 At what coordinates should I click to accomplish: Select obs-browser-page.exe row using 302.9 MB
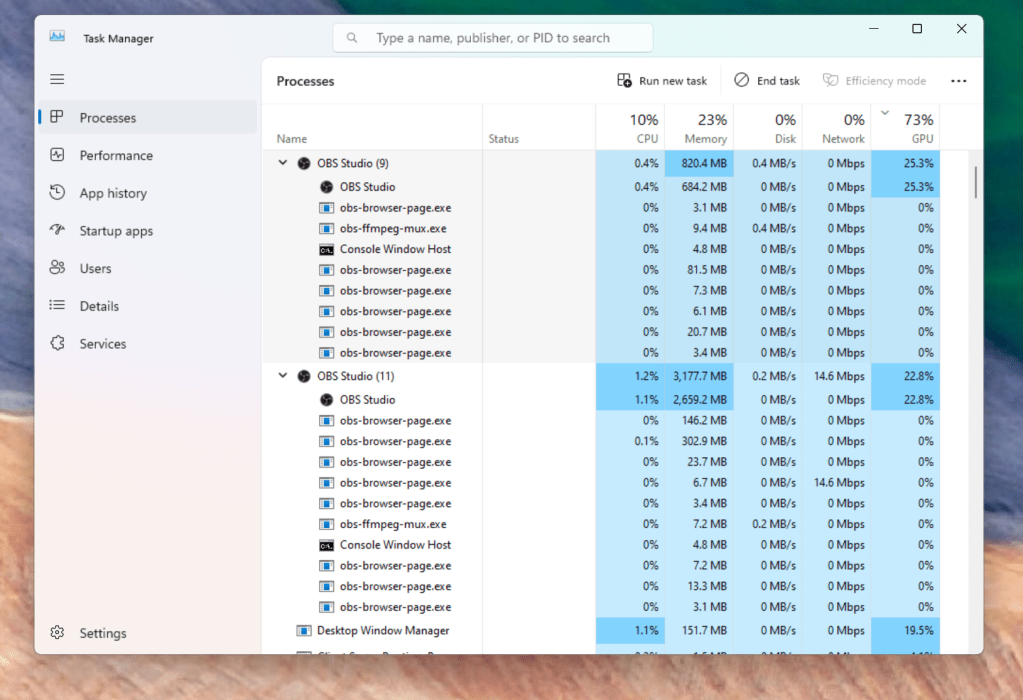[601, 441]
